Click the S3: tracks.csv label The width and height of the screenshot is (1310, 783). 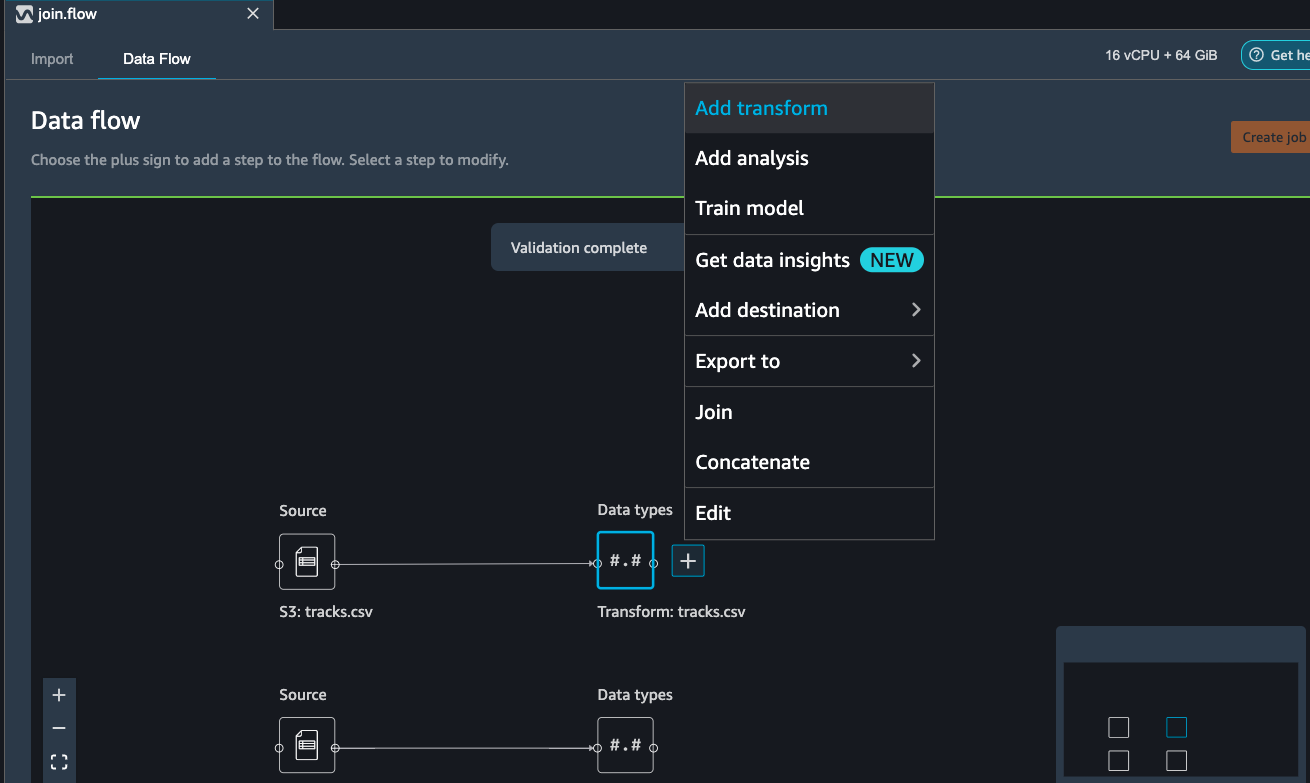326,611
